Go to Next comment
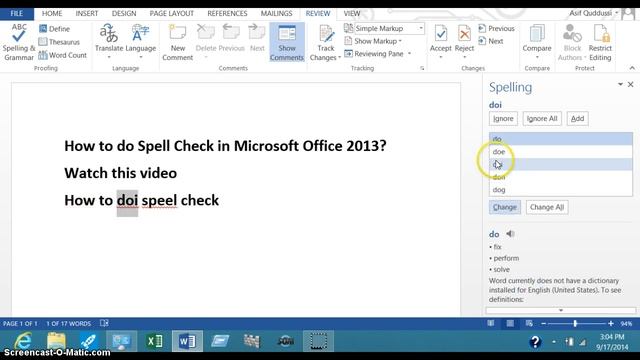 coord(257,38)
